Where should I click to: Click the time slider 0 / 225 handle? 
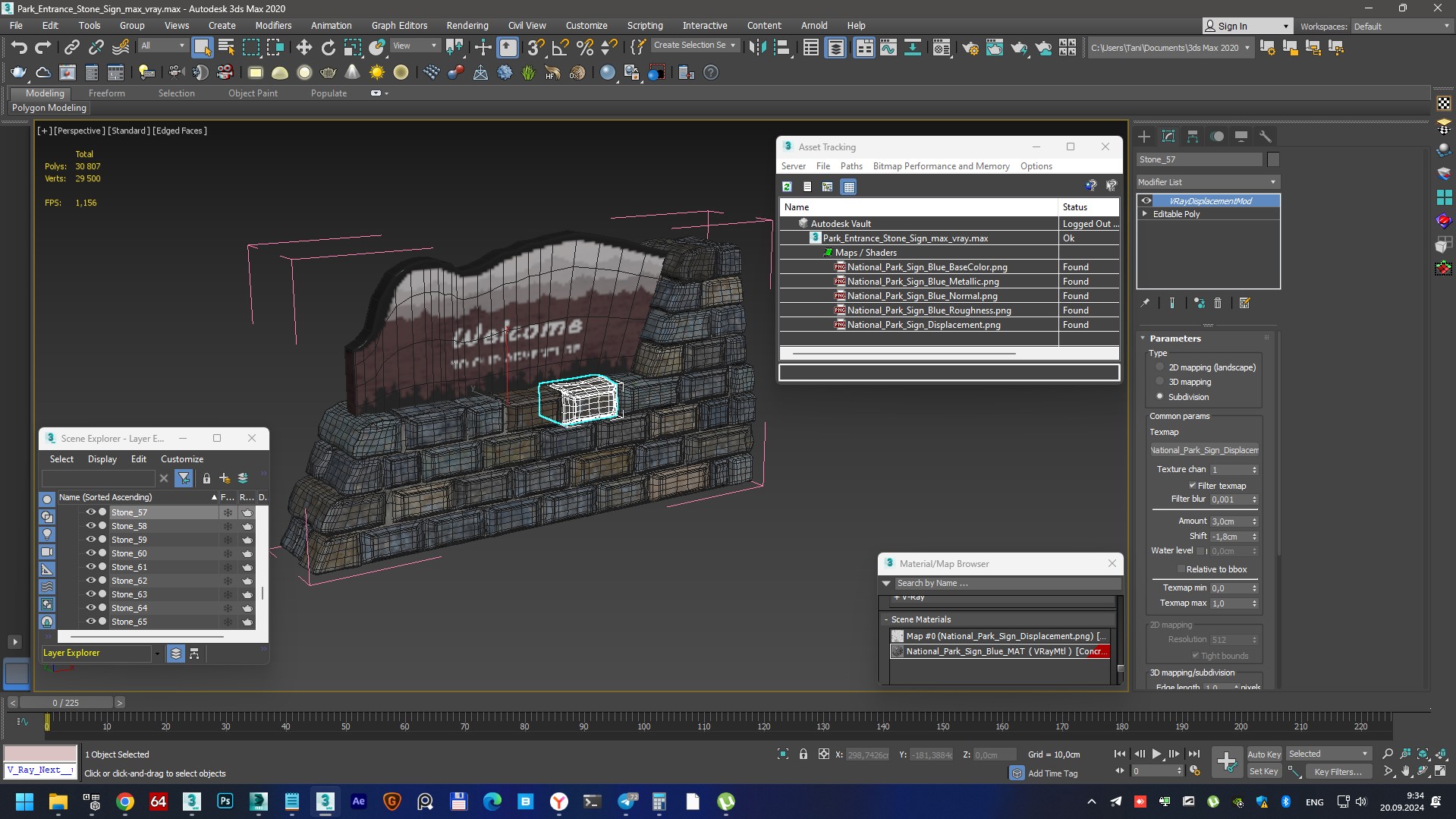(x=66, y=703)
